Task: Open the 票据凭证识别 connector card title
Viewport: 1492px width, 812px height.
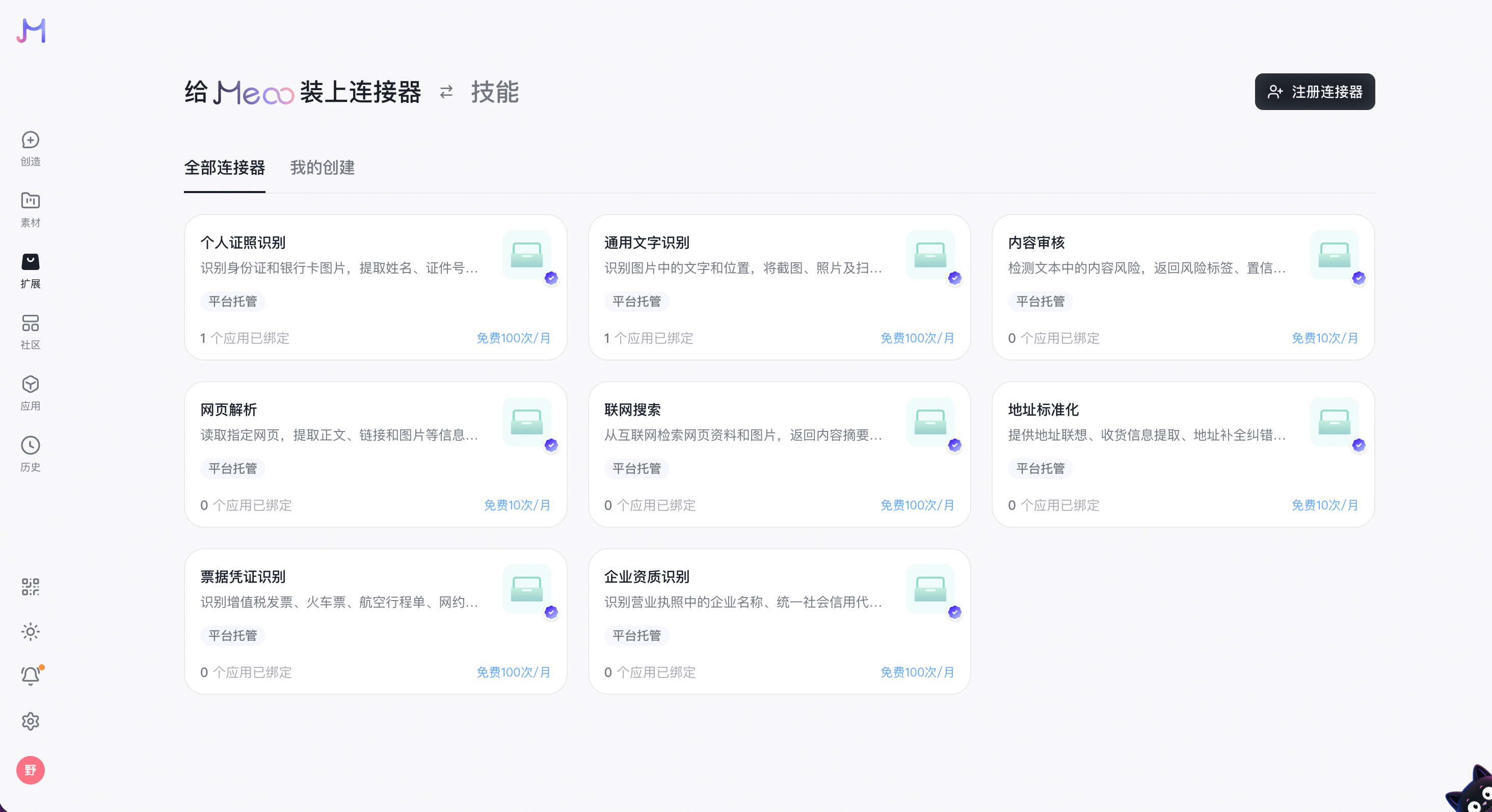Action: pos(243,577)
